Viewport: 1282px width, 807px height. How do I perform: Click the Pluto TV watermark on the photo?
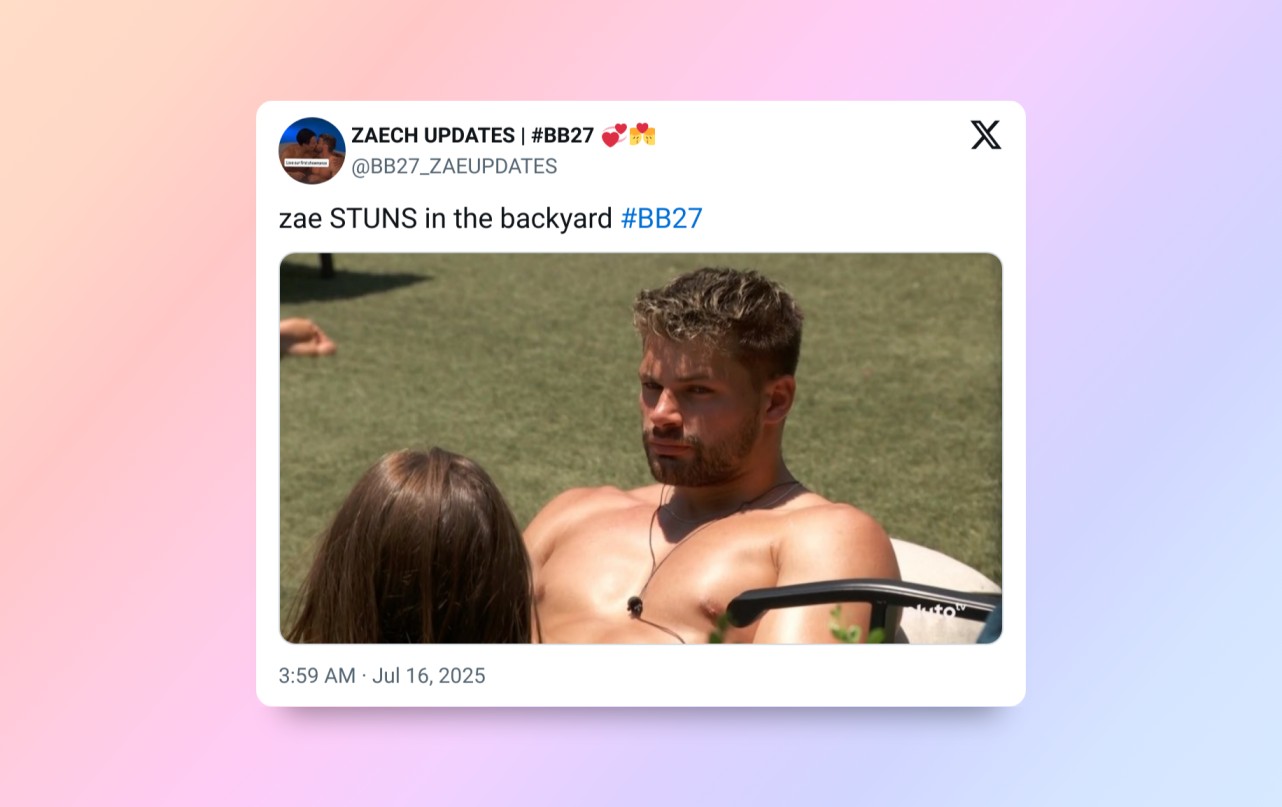point(936,609)
